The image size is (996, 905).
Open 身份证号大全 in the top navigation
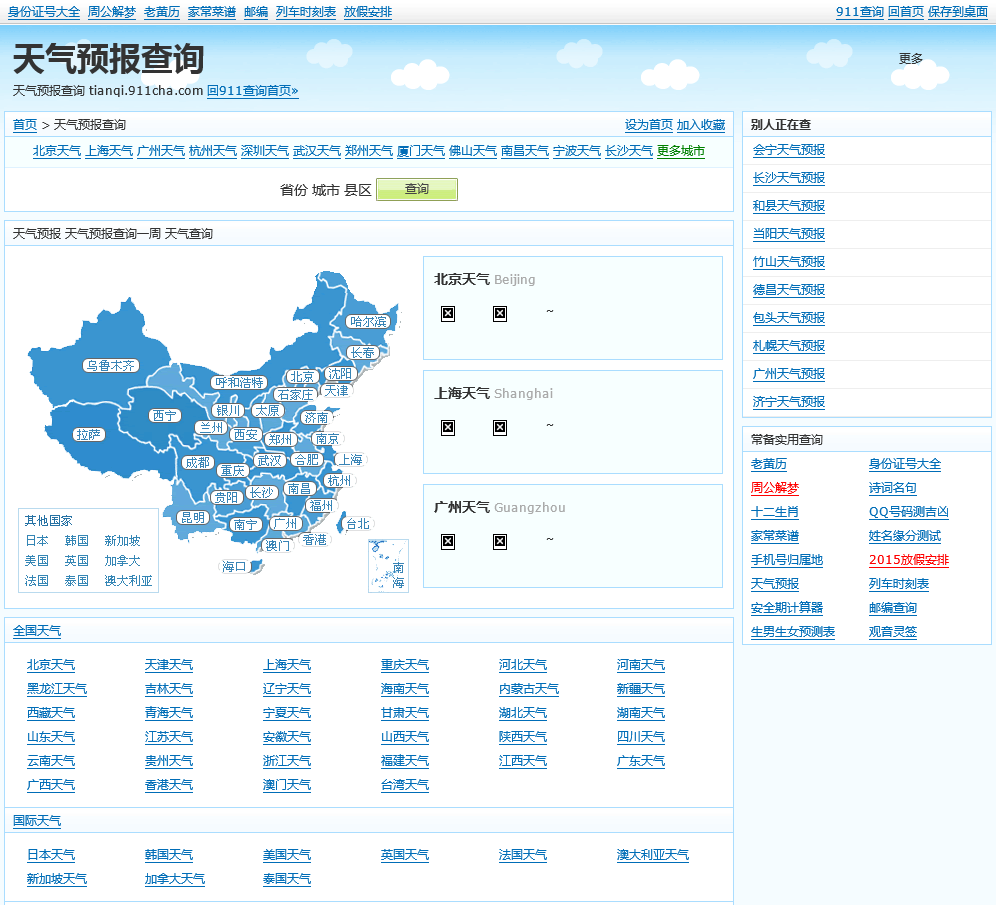tap(44, 12)
